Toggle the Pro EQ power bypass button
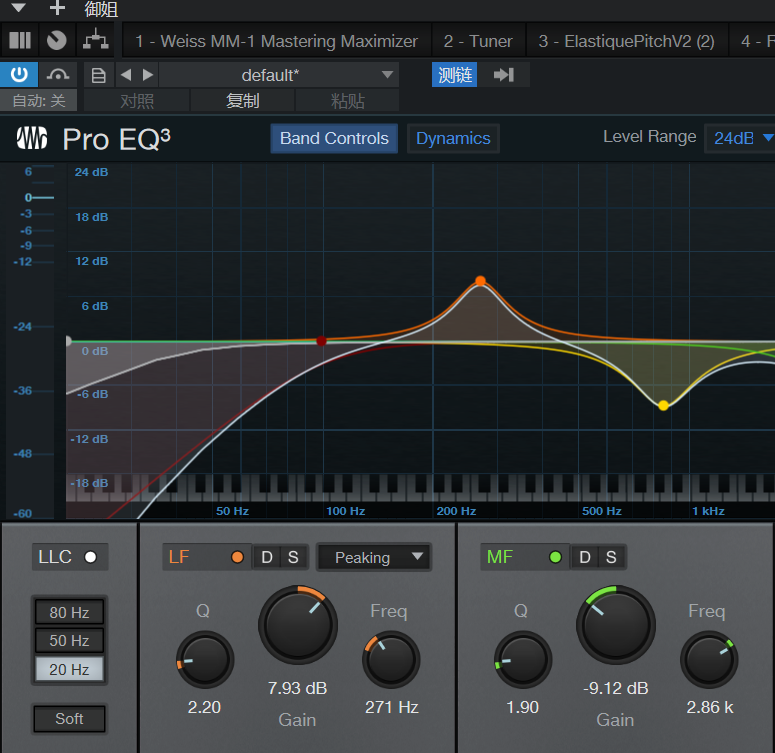The height and width of the screenshot is (753, 775). point(19,75)
